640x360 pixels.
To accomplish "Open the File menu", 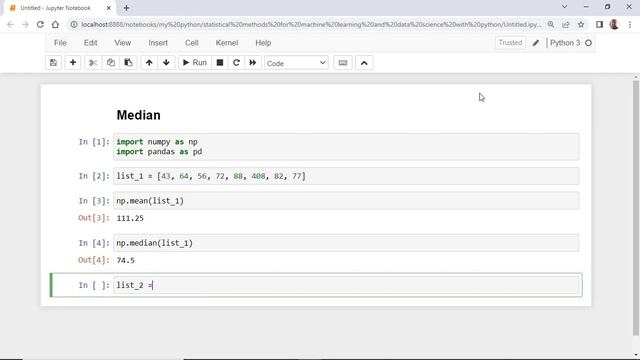I will pos(60,43).
